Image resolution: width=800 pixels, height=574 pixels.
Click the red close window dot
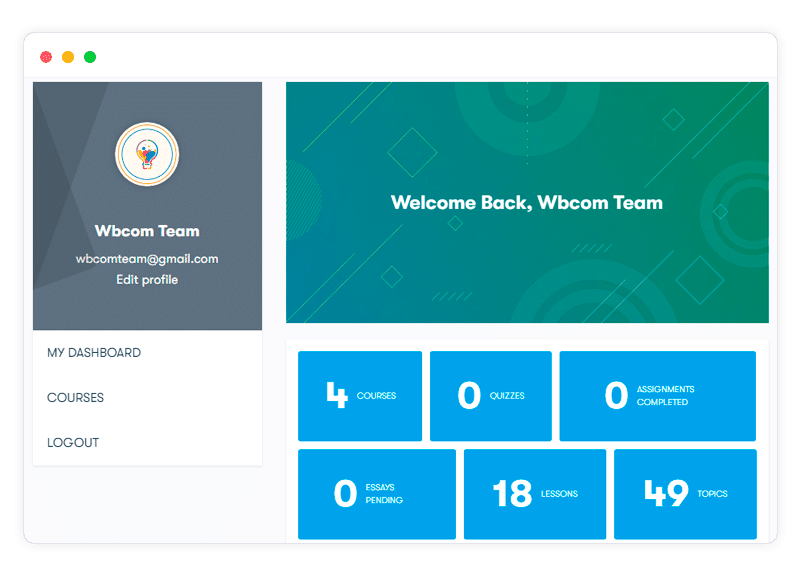point(46,57)
